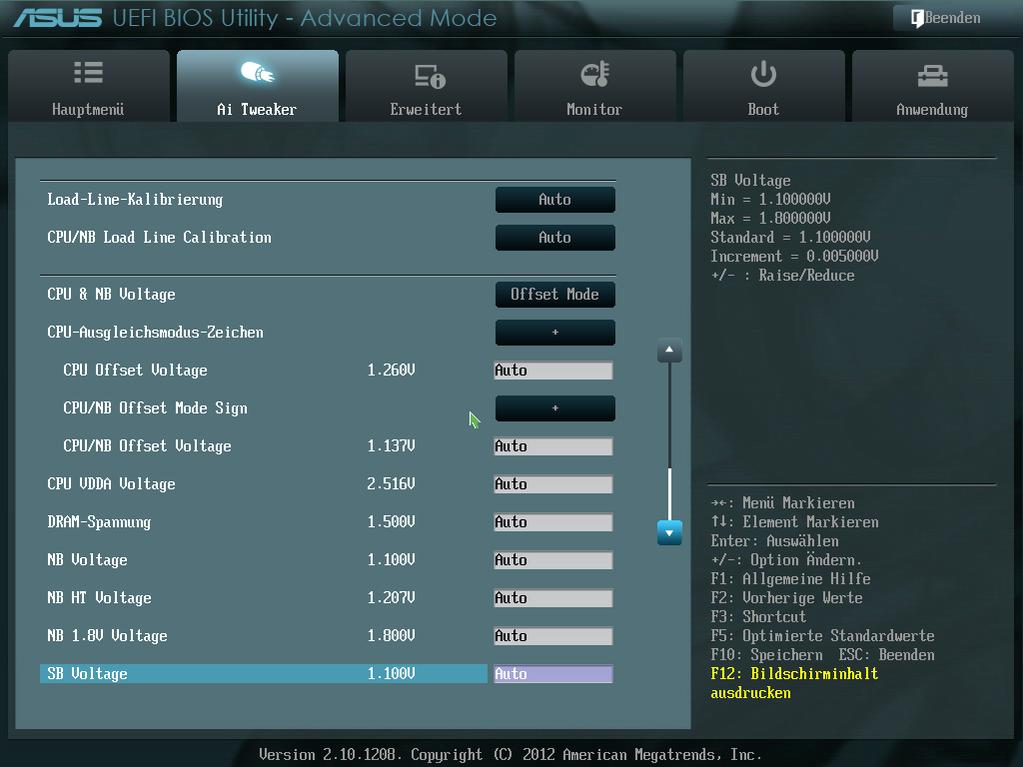Select the CPU/NB Load Line Calibration label
1023x767 pixels.
coord(159,237)
